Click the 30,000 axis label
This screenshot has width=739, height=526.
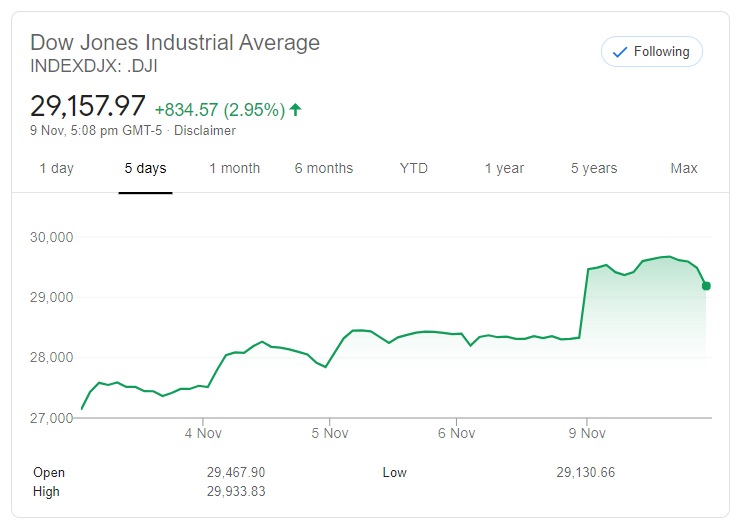[52, 237]
